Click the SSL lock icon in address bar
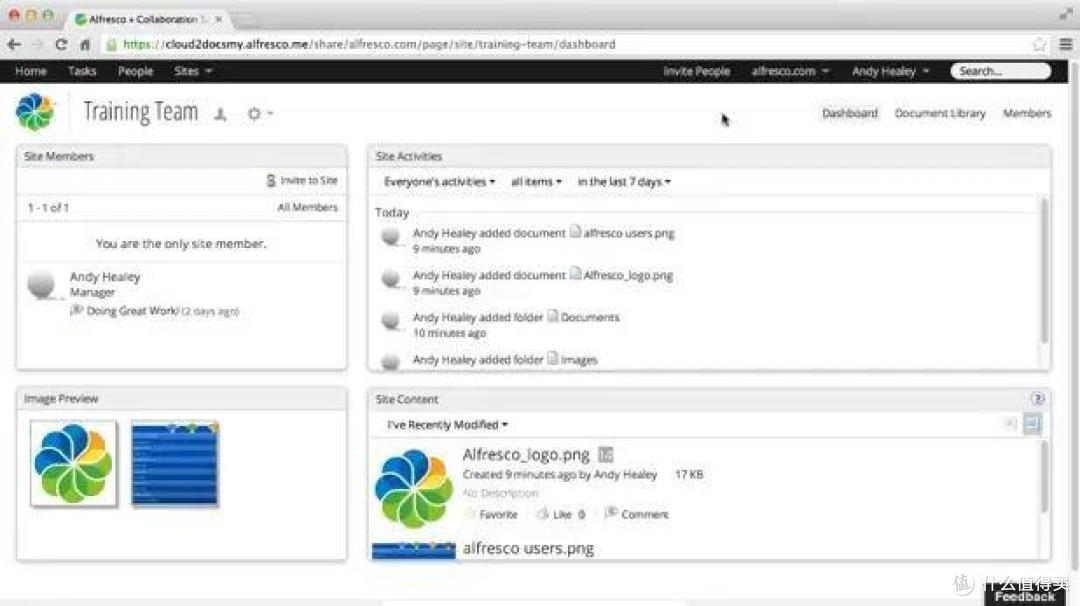The height and width of the screenshot is (606, 1080). point(111,45)
